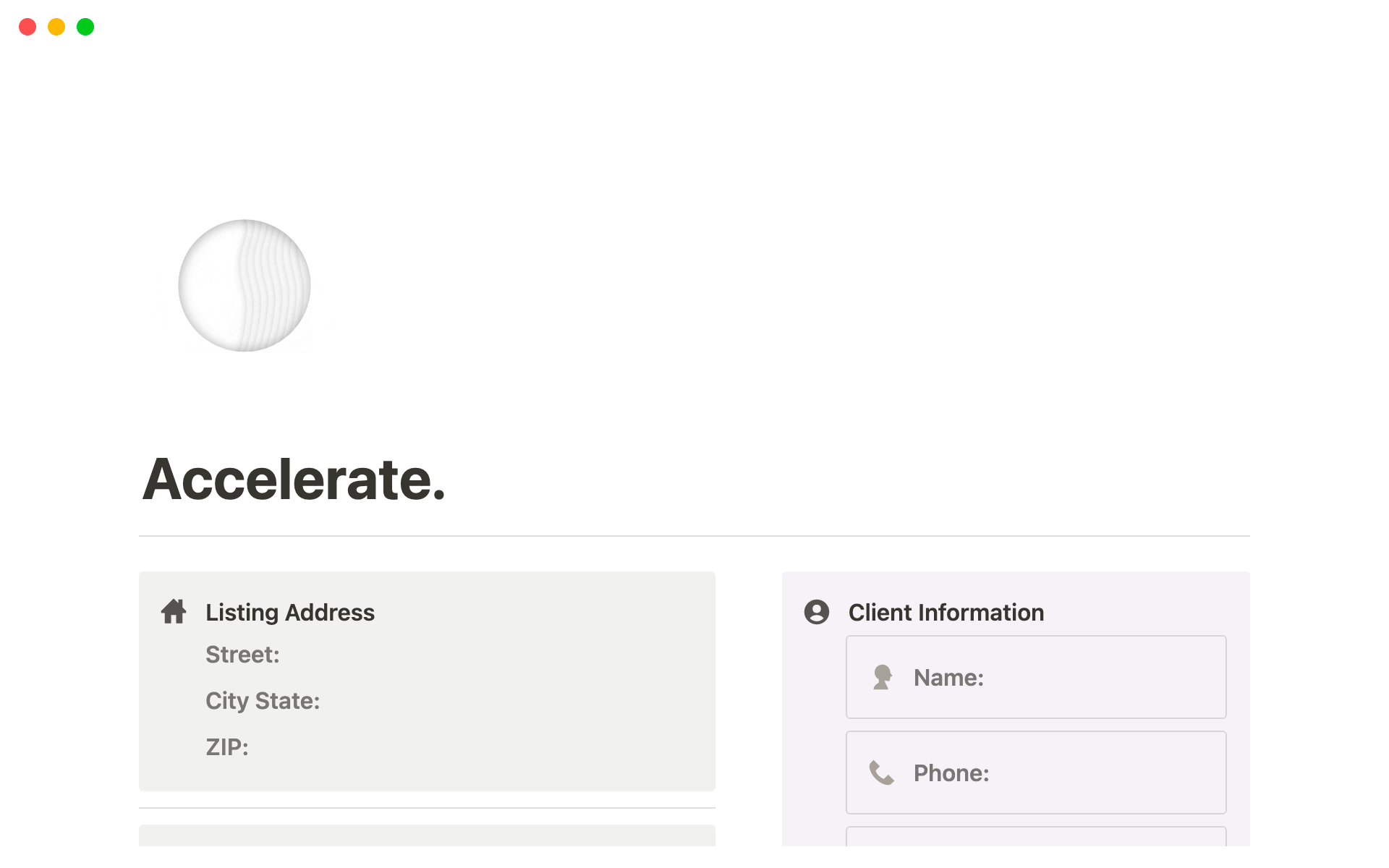Click the divider below Listing Address block

tap(427, 808)
